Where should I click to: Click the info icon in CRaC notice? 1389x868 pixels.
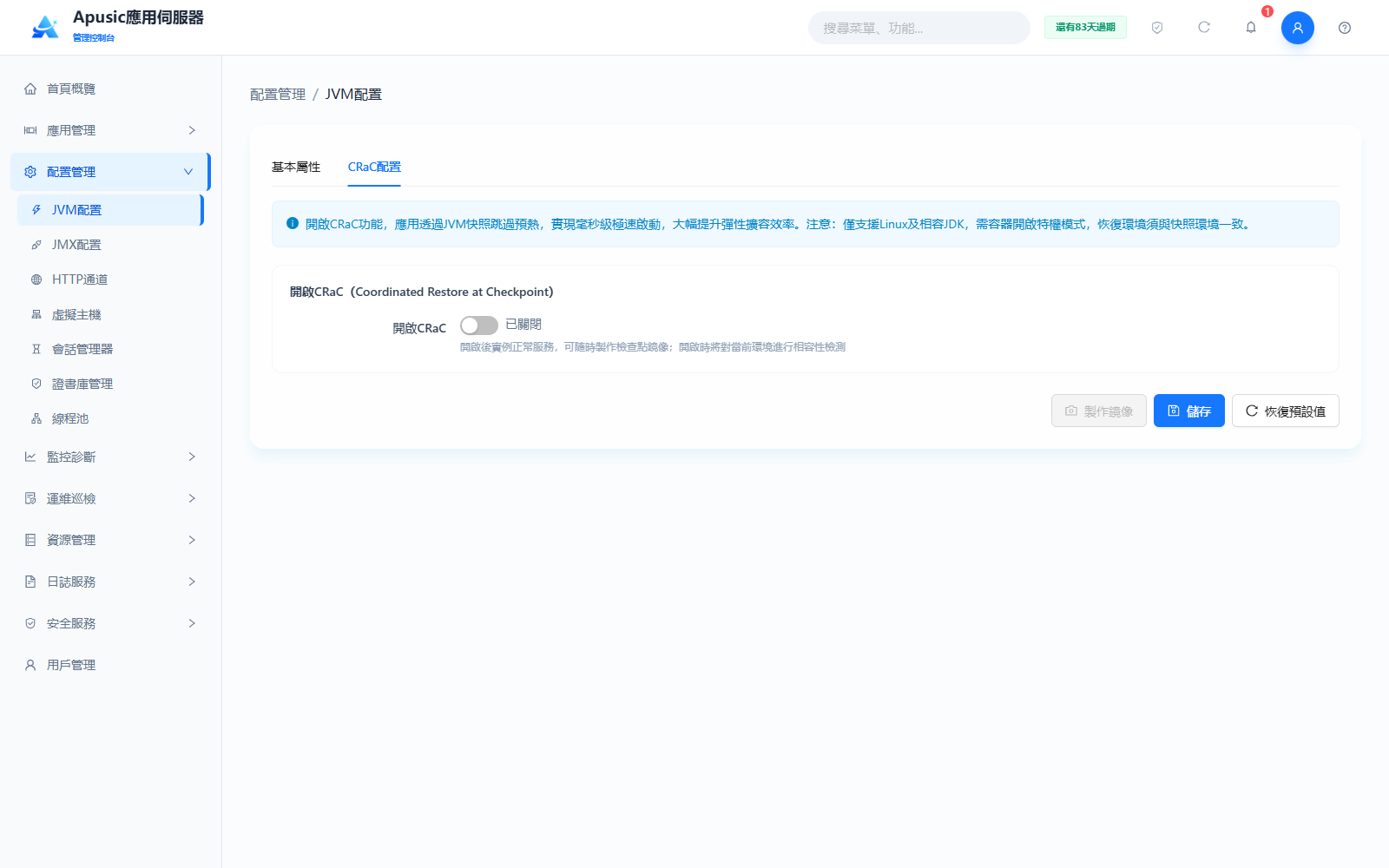point(293,223)
